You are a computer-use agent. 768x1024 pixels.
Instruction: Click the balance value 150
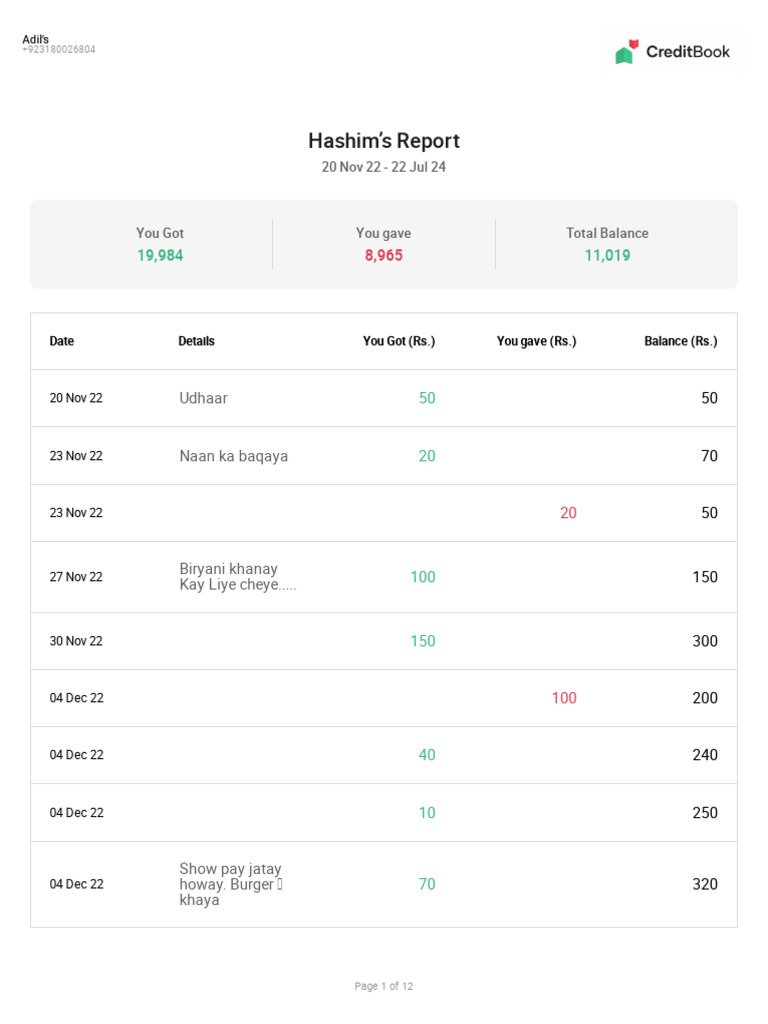(x=705, y=577)
